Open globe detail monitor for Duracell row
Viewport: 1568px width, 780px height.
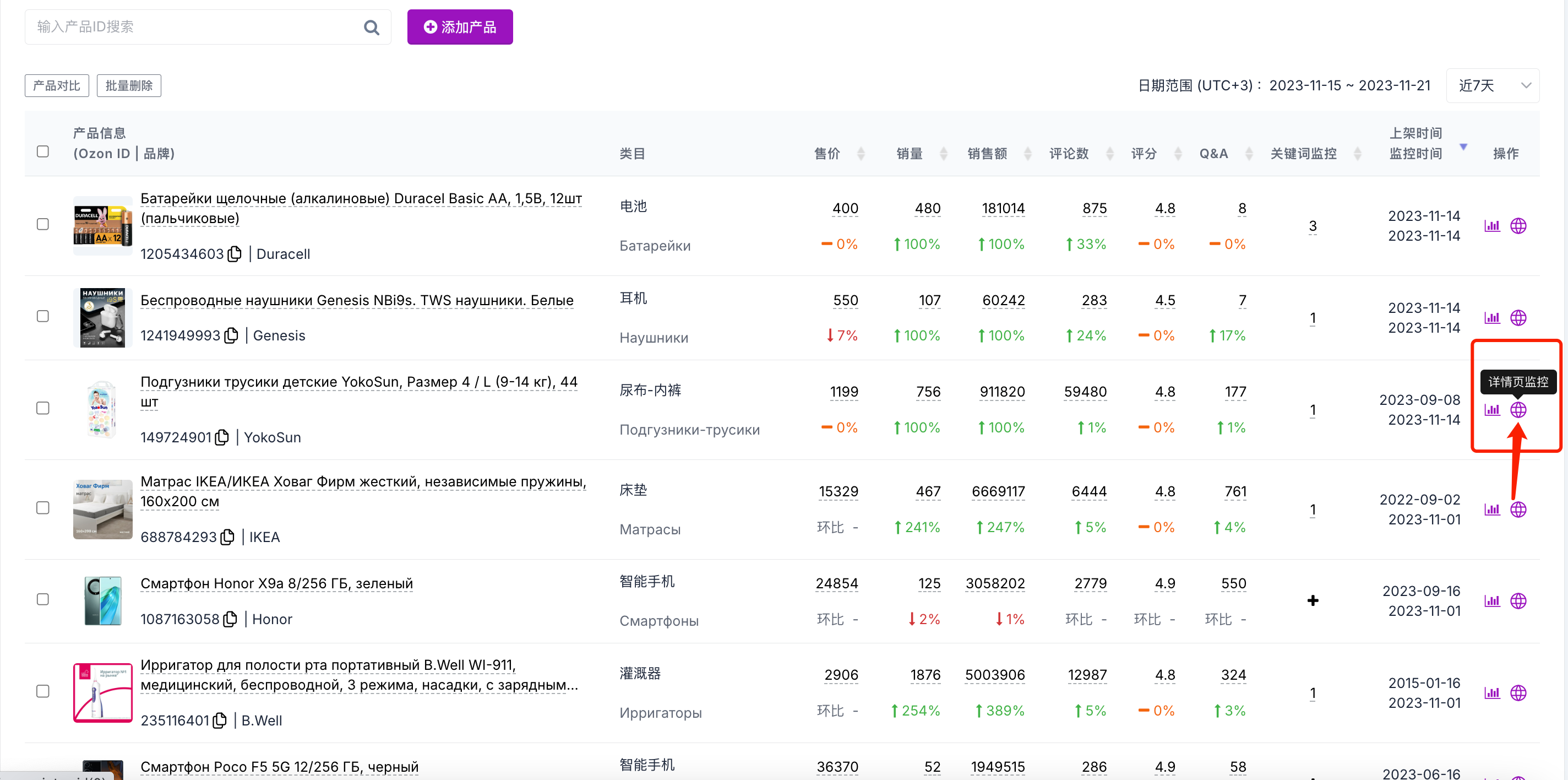(1518, 226)
